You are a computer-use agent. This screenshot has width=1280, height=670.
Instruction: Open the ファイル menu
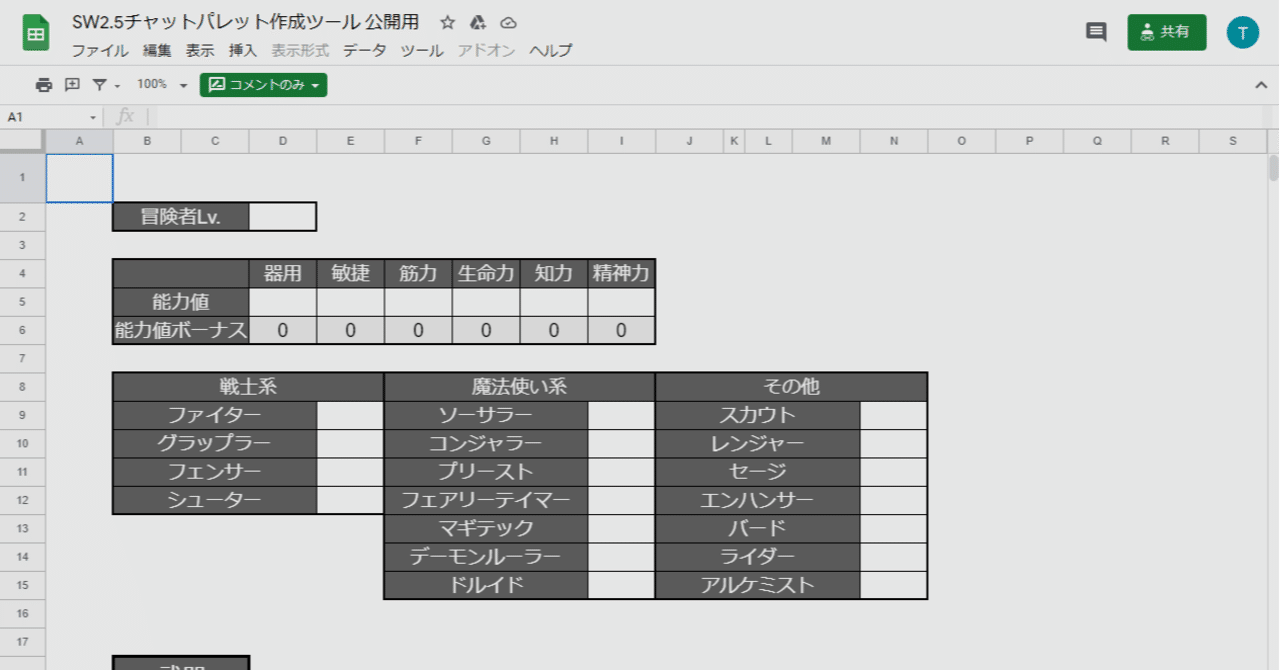click(100, 50)
